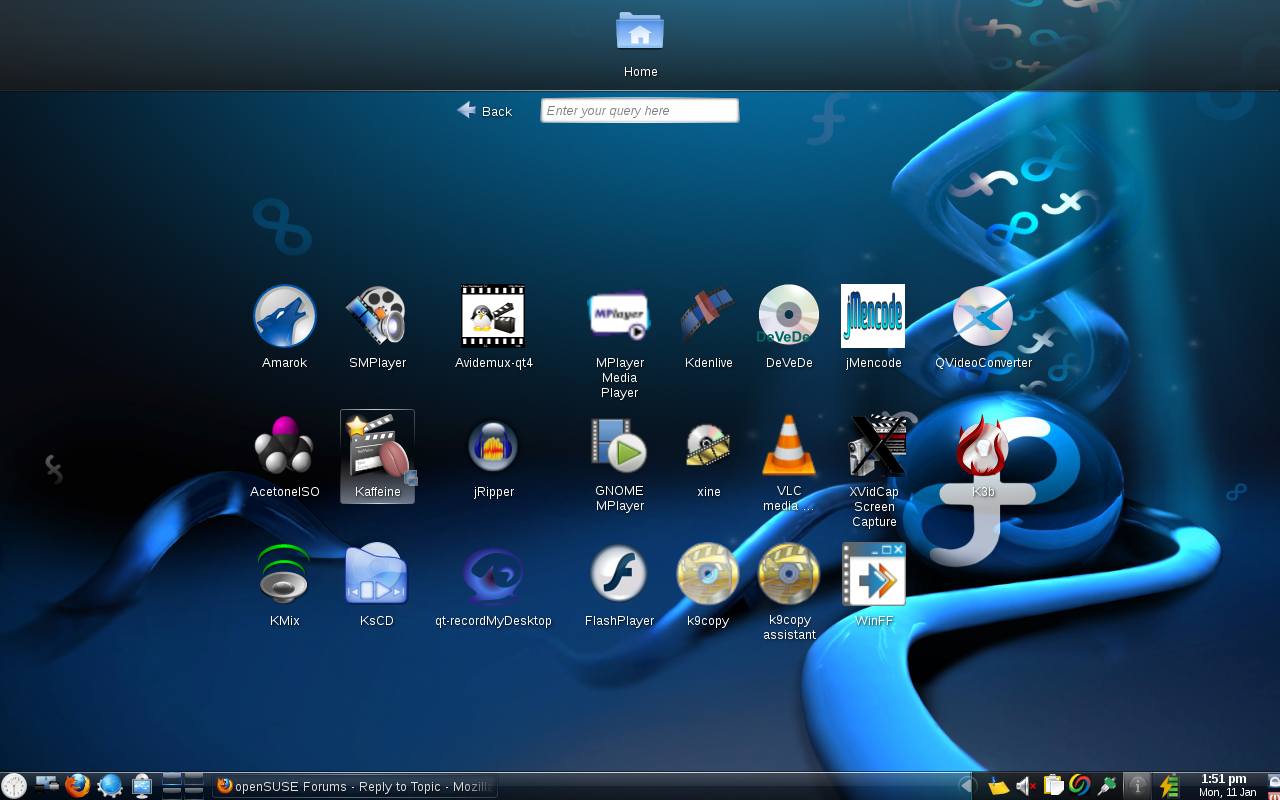Image resolution: width=1280 pixels, height=800 pixels.
Task: Click the muted volume tray icon
Action: (x=1026, y=786)
